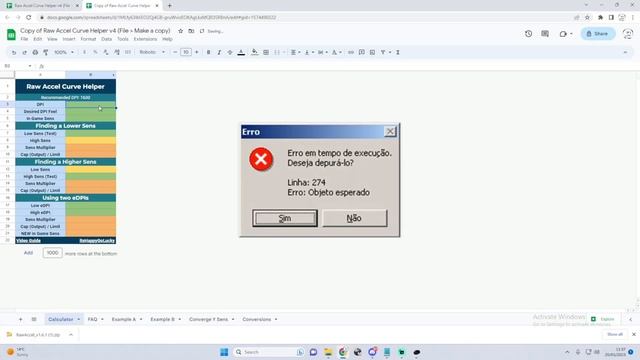Toggle bold formatting

tap(209, 52)
